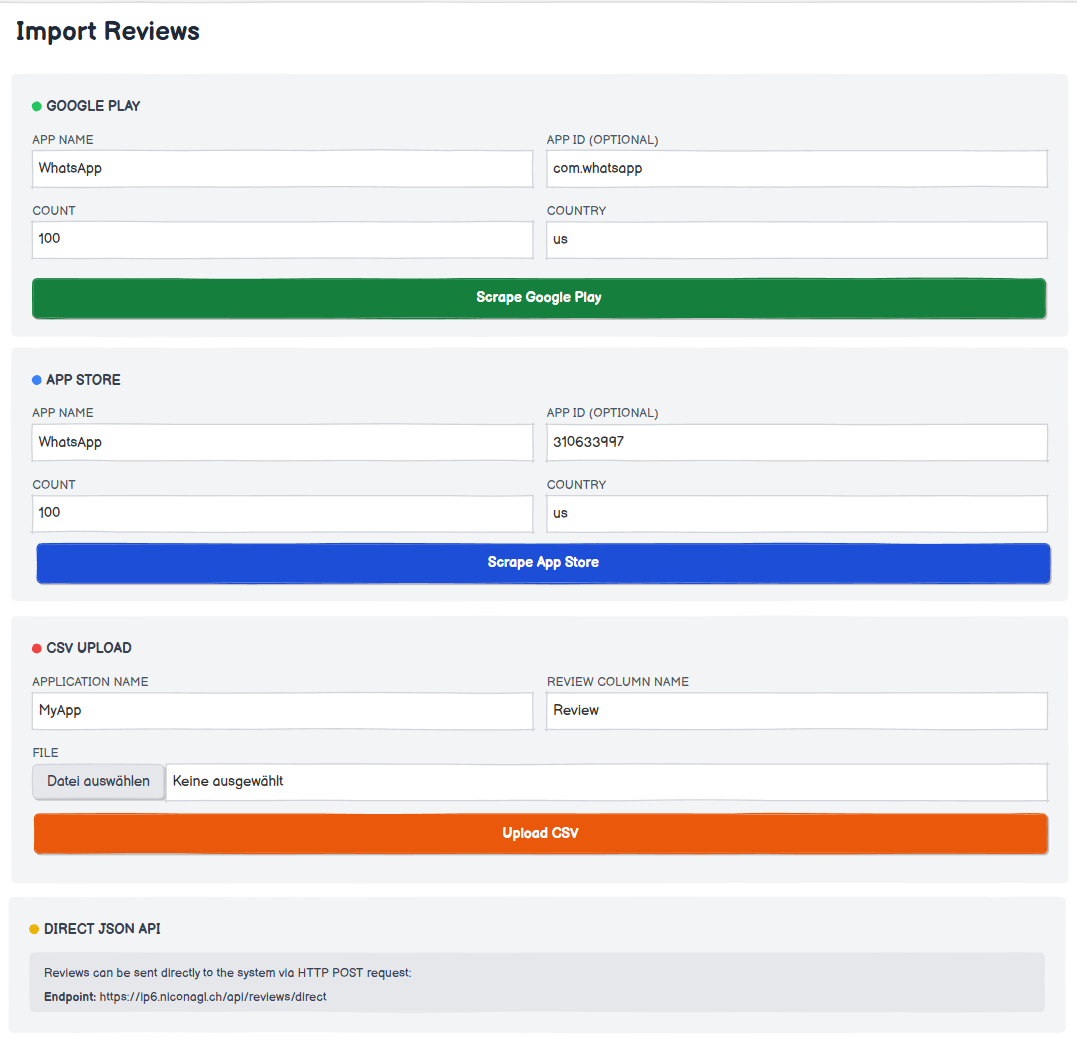Click the App Store 'COUNTRY' label

(x=576, y=485)
